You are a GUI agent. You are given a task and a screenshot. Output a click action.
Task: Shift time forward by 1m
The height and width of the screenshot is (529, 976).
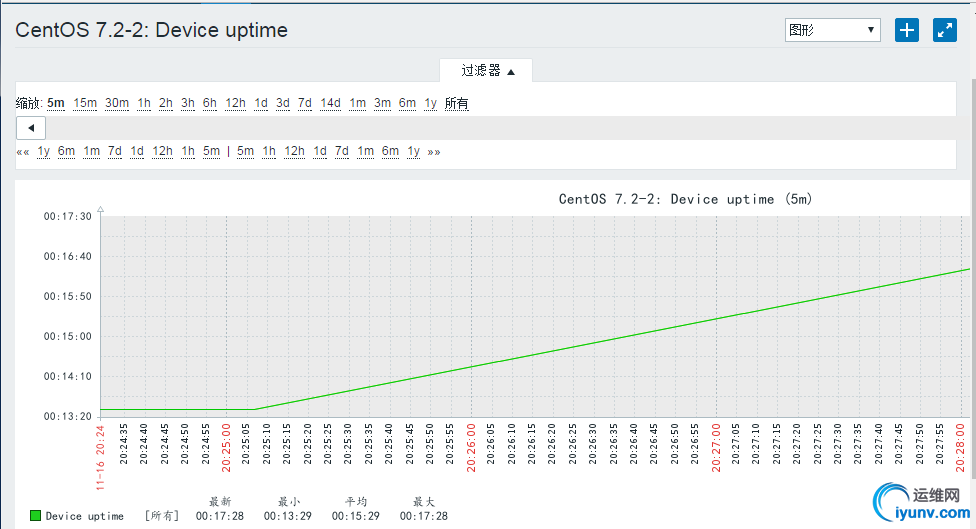[365, 151]
